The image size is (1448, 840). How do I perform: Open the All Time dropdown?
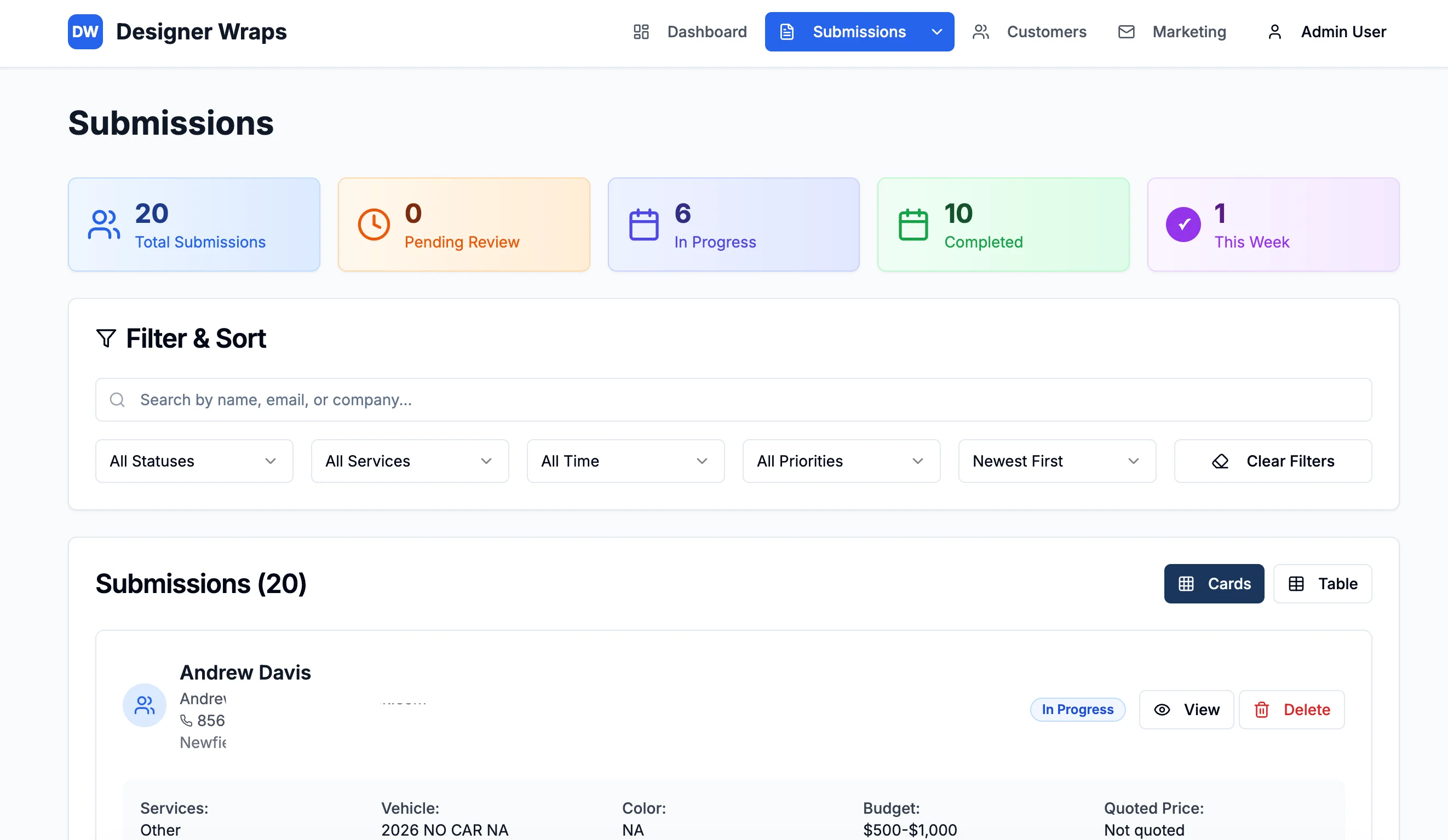click(x=625, y=462)
